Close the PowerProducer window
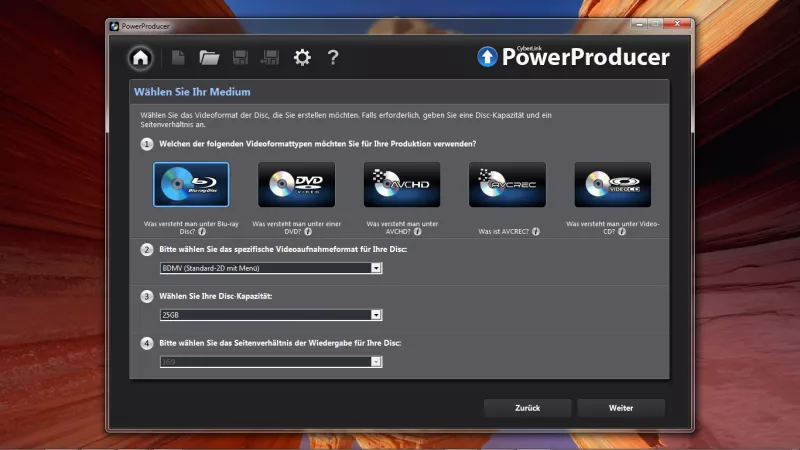Image resolution: width=800 pixels, height=450 pixels. point(678,23)
